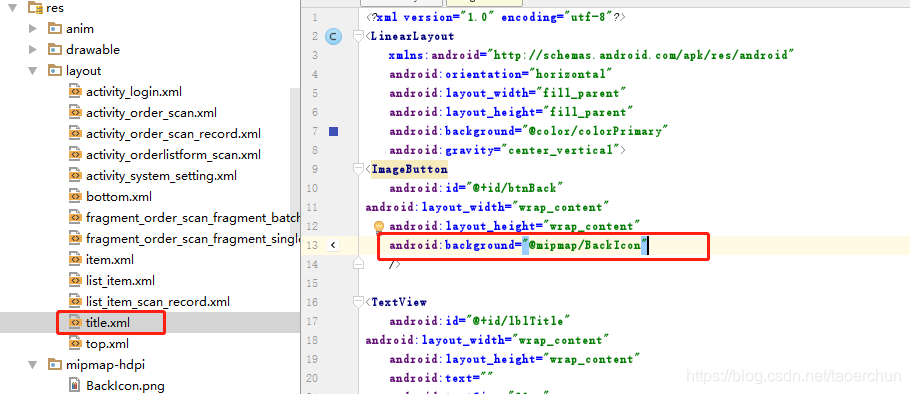Select list_item_scan_record.xml file
Viewport: 910px width, 394px height.
158,302
